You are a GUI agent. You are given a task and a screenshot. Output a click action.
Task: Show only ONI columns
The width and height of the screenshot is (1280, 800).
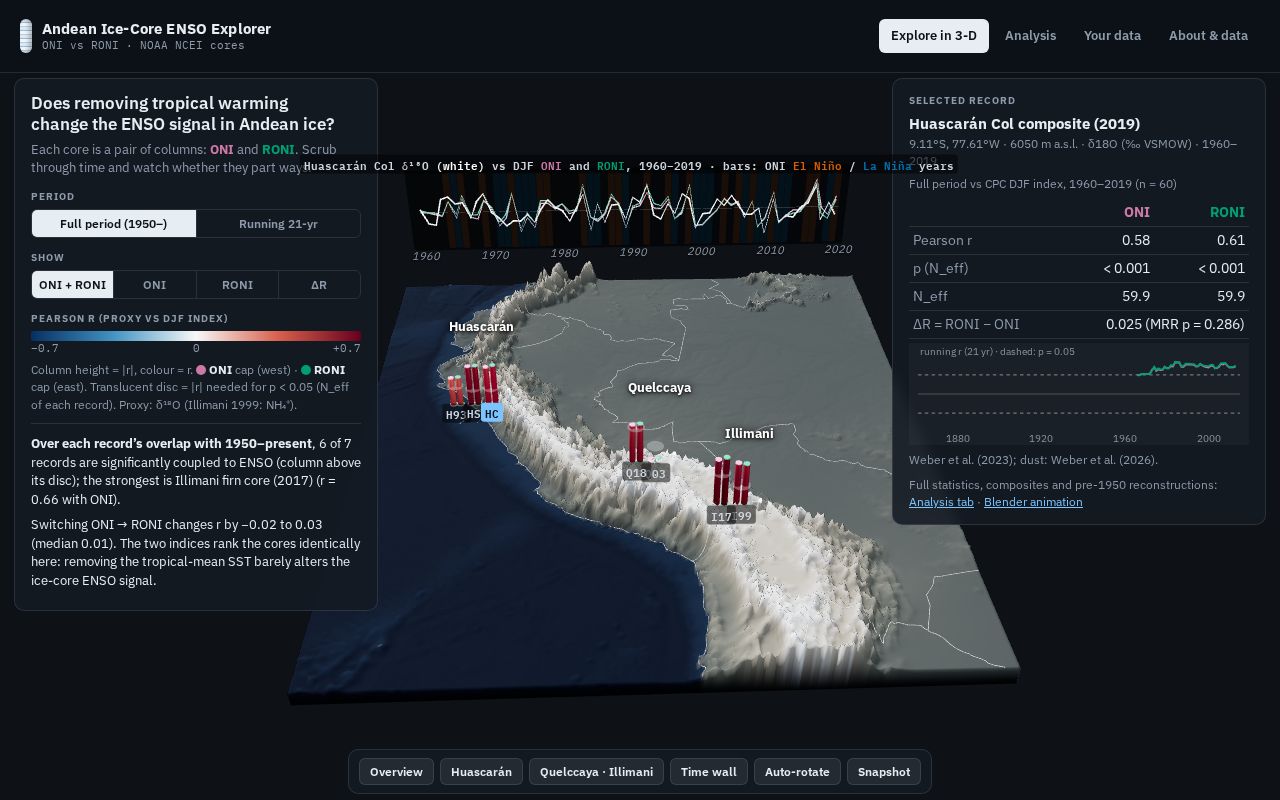click(155, 285)
